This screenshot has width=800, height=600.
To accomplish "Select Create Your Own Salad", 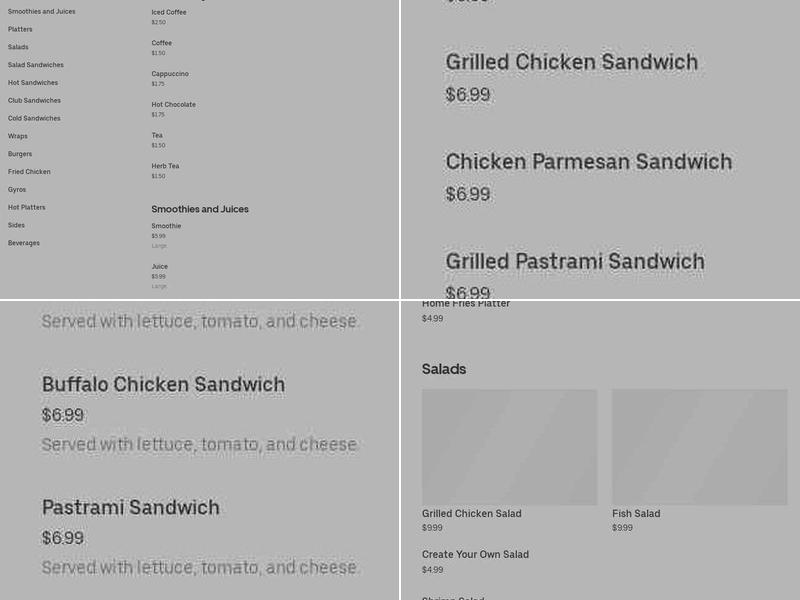I will (475, 554).
